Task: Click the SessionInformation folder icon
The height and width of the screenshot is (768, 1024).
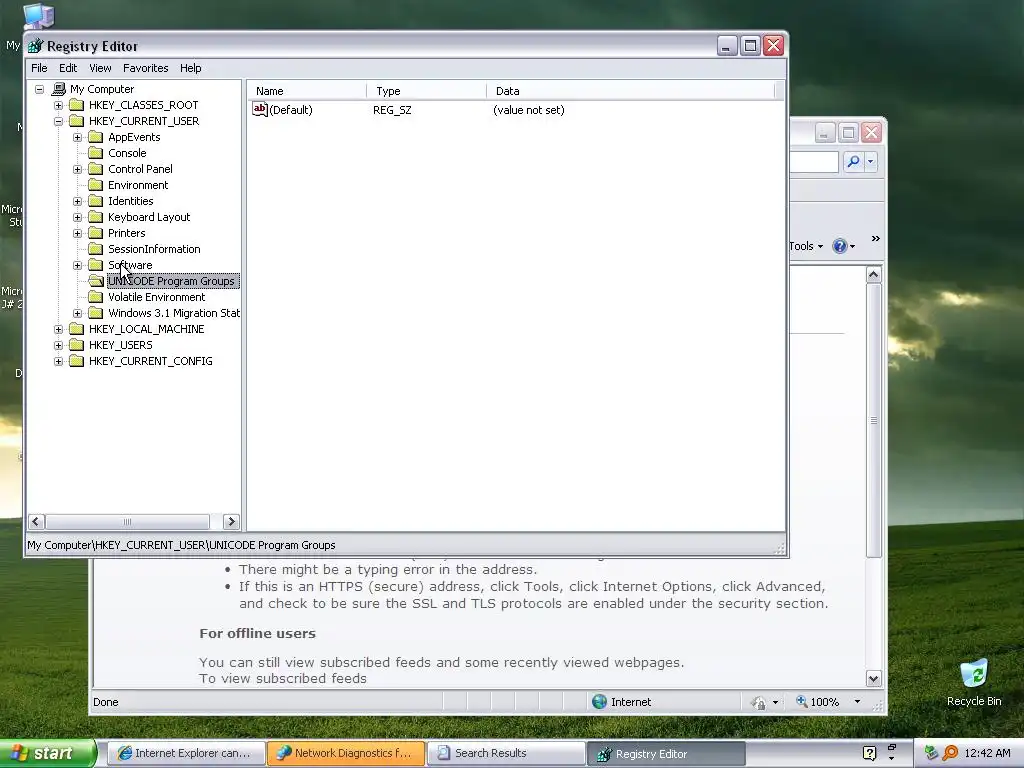Action: tap(96, 249)
